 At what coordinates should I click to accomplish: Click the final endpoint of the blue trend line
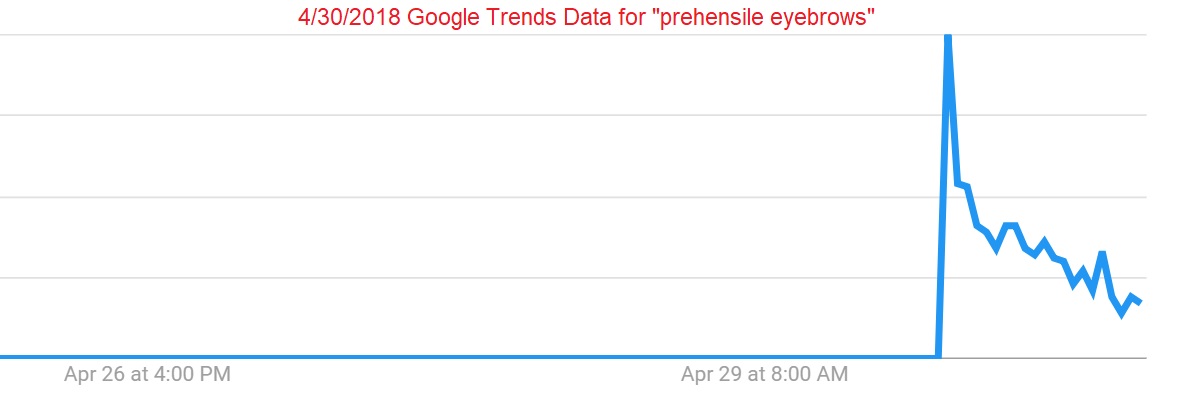coord(1140,302)
